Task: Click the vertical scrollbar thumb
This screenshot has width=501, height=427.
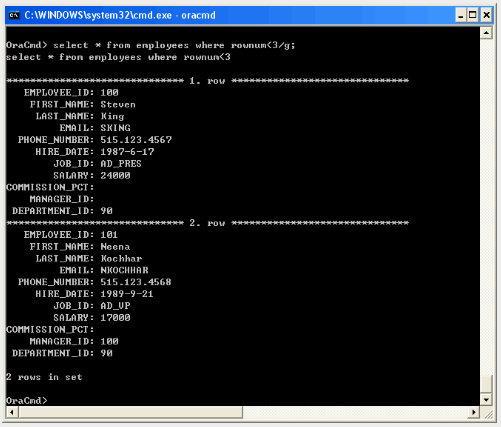Action: [x=486, y=384]
